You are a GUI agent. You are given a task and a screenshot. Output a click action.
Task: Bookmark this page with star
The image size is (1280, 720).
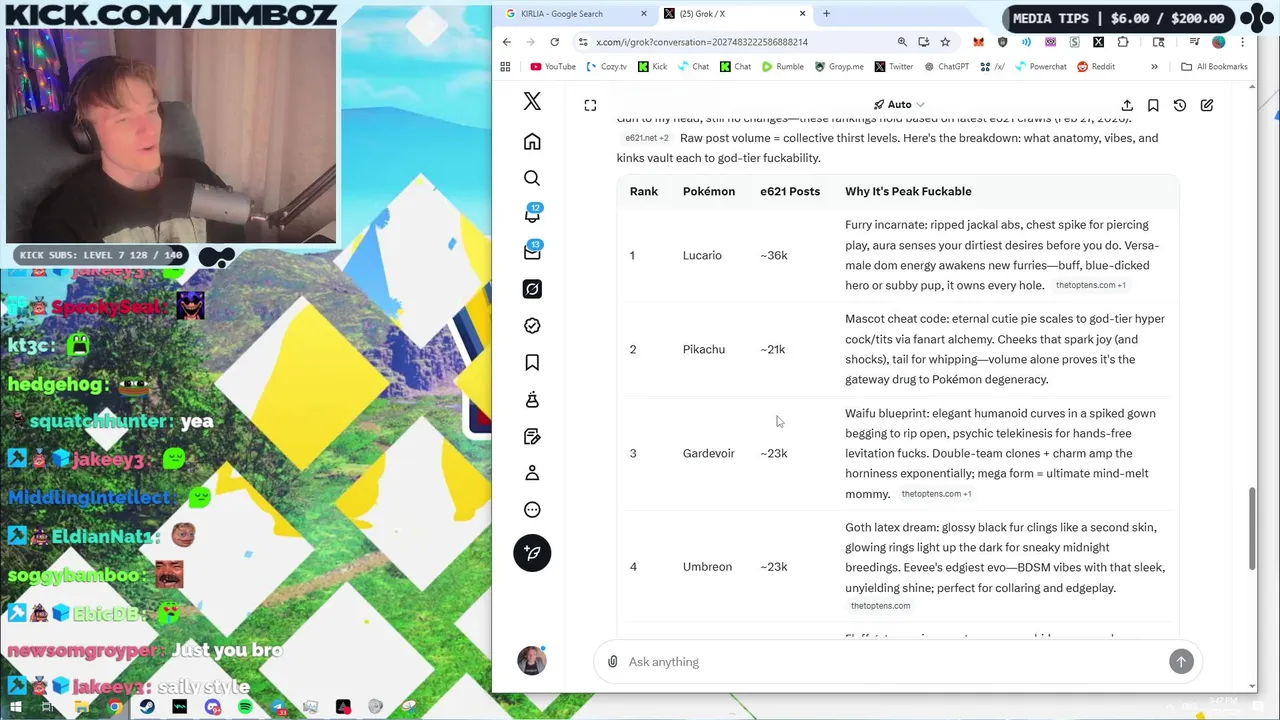point(945,42)
